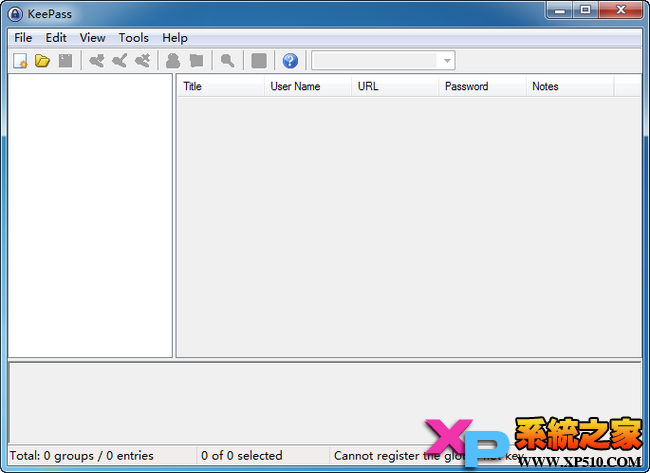Click "0 of 0 selected" status text

(242, 456)
